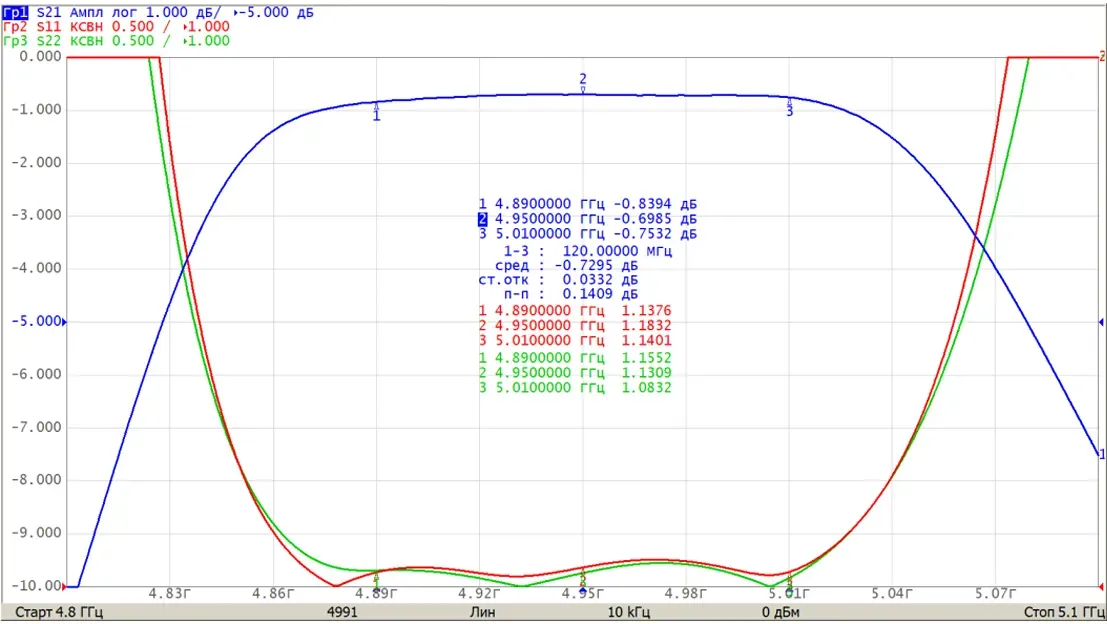Image resolution: width=1107 pixels, height=624 pixels.
Task: Select red S11 marker readout value 1.1376
Action: (x=646, y=311)
